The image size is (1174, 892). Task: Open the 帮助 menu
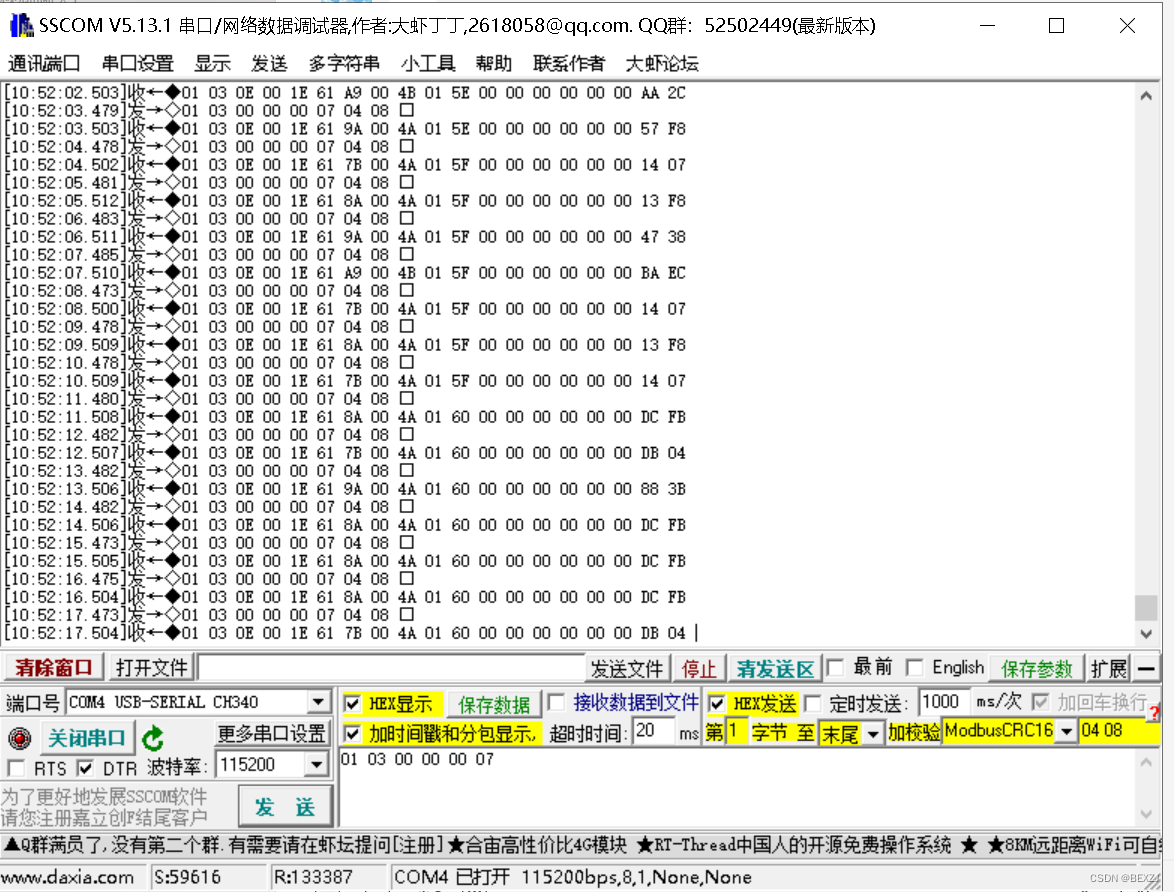point(493,64)
